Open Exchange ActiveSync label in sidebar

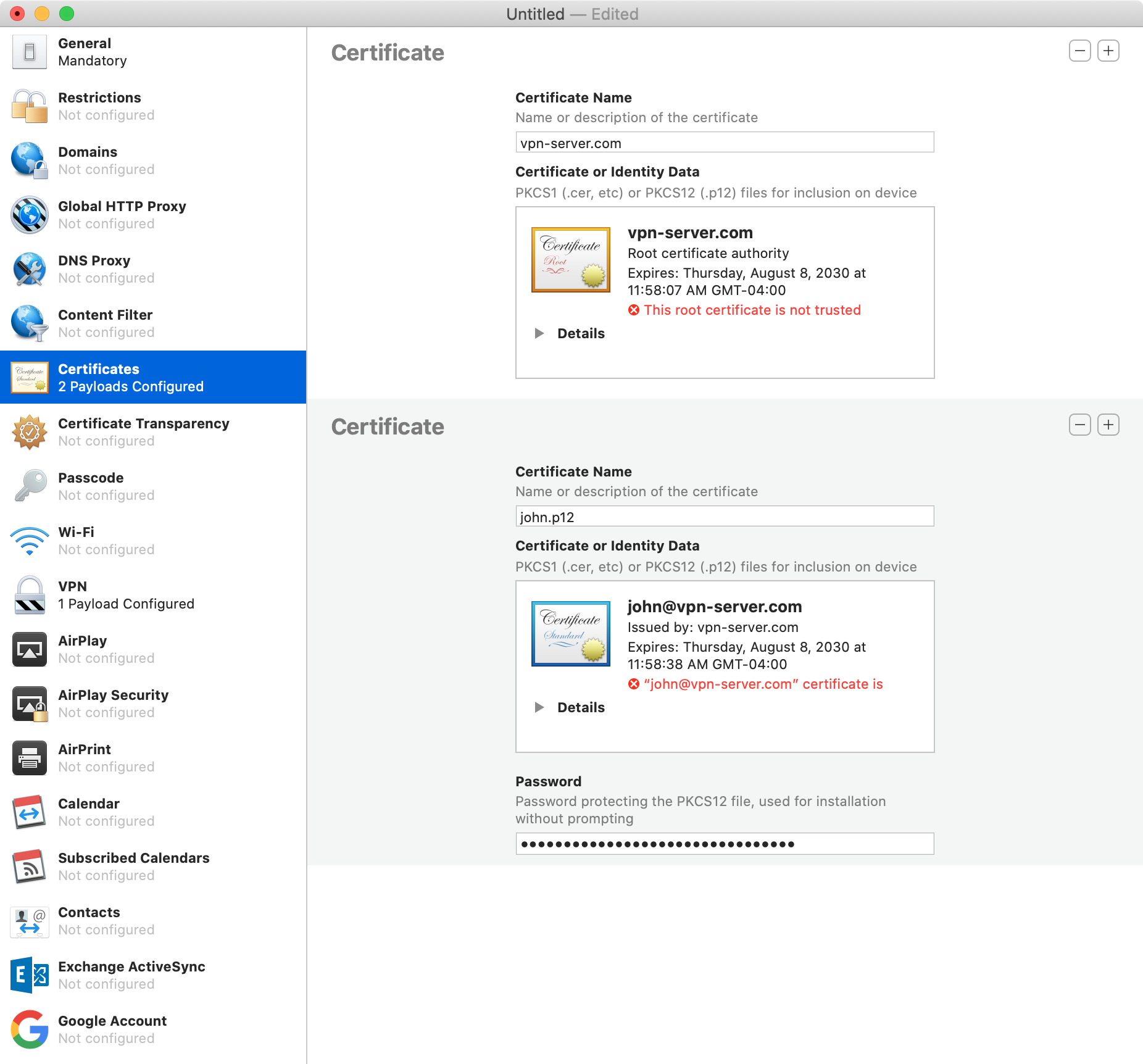(x=131, y=966)
